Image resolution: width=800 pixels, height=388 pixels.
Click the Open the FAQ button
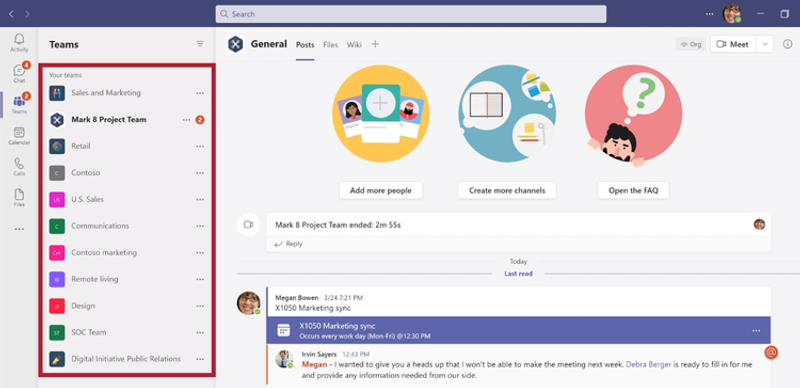(x=633, y=190)
